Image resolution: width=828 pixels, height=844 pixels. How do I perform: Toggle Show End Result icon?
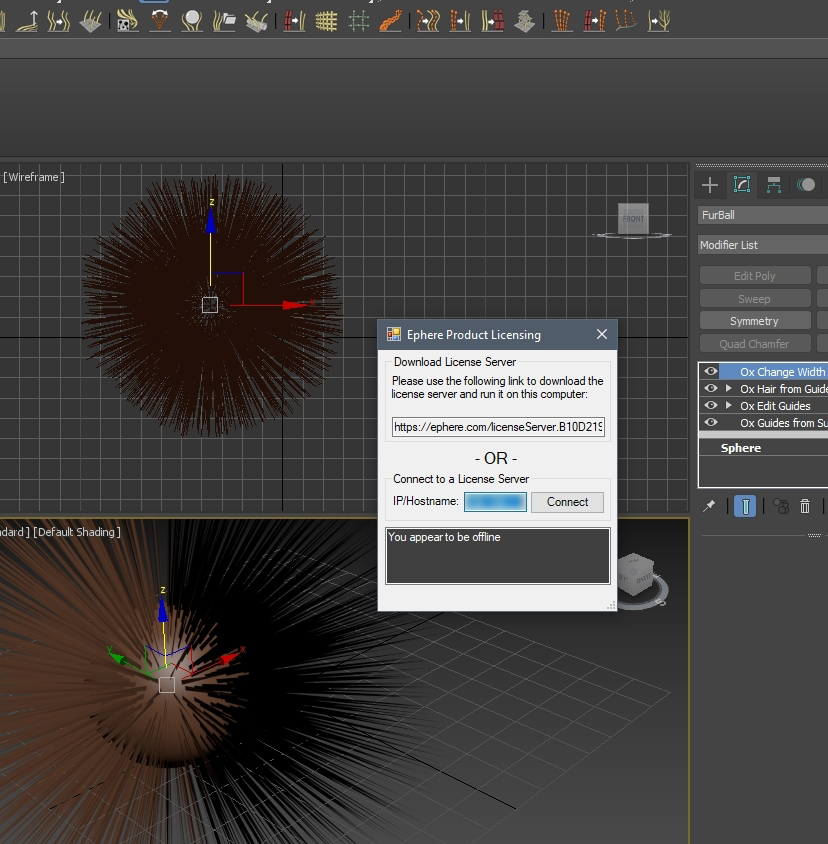coord(745,507)
